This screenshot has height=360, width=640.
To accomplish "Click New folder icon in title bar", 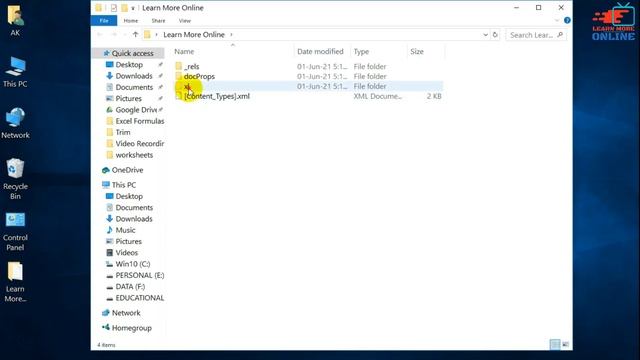I will (x=124, y=8).
